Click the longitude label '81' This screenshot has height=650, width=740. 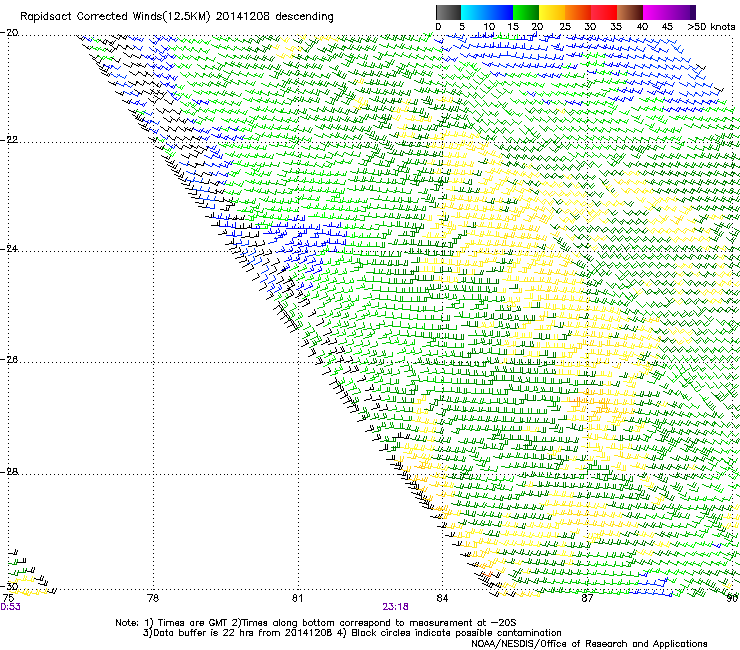297,598
